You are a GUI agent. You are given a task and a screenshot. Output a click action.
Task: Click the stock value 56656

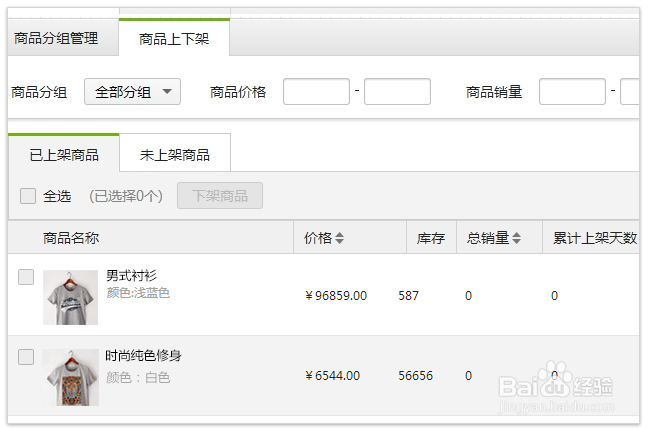click(x=415, y=376)
